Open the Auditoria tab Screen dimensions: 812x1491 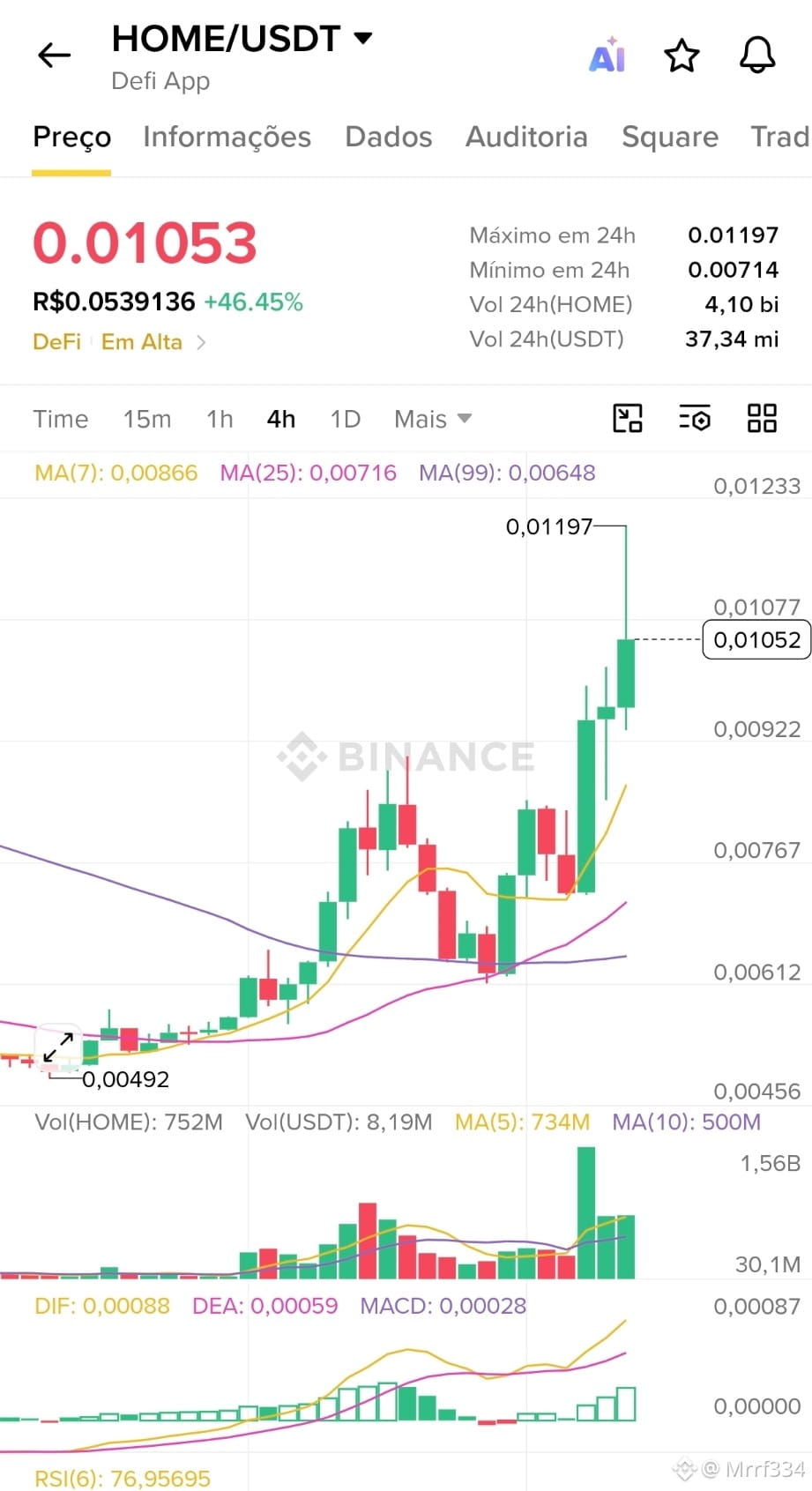coord(526,137)
